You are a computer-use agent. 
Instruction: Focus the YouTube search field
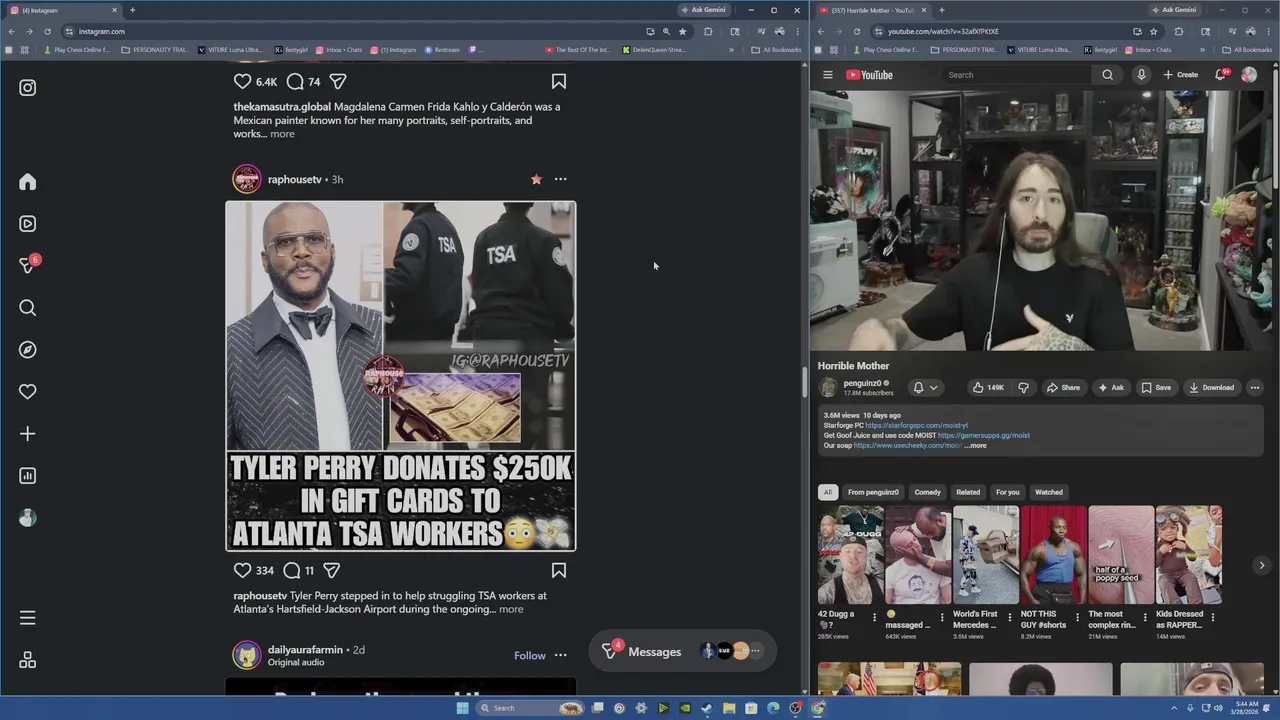pos(1018,75)
